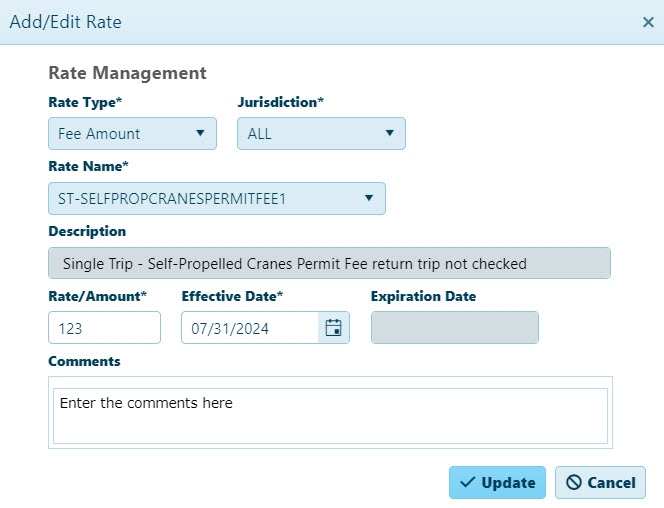Click the Update button label
This screenshot has width=664, height=508.
pyautogui.click(x=508, y=483)
